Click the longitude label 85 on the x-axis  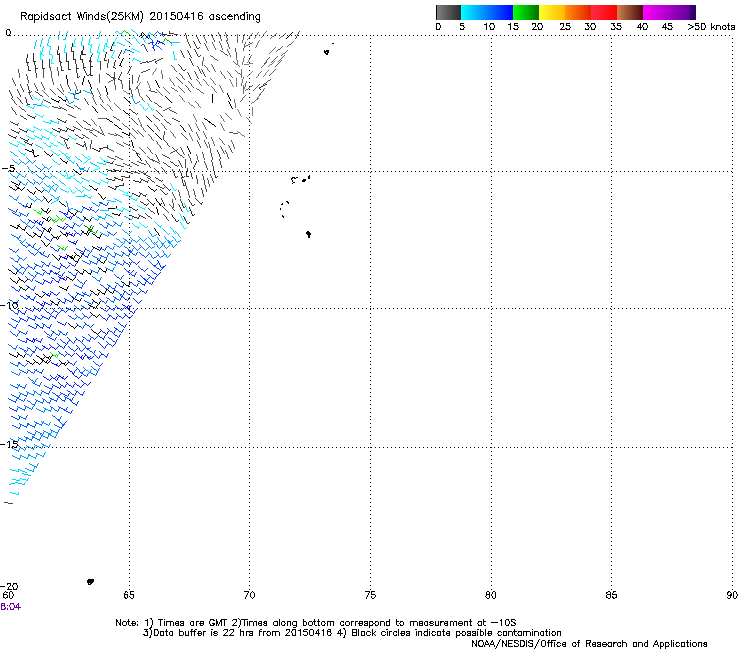click(x=611, y=595)
